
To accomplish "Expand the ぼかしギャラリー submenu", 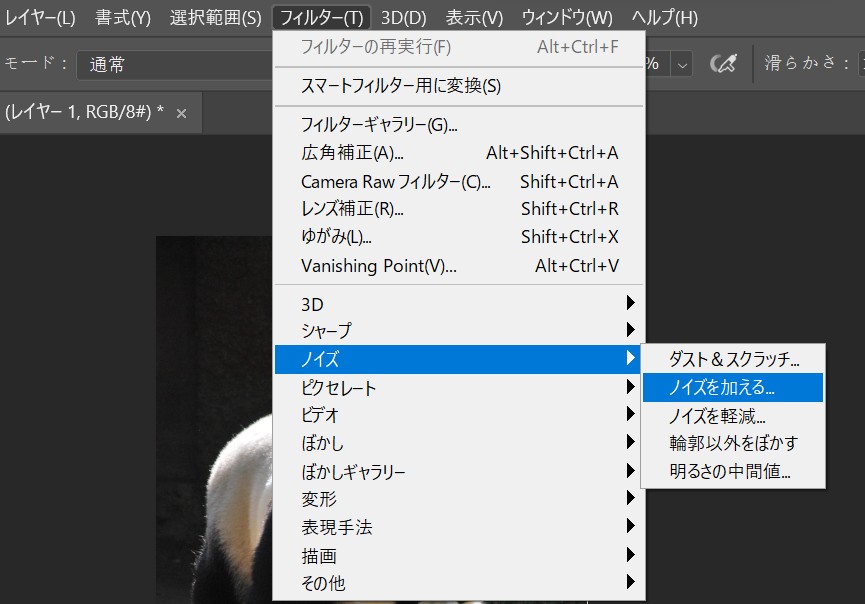I will [460, 471].
